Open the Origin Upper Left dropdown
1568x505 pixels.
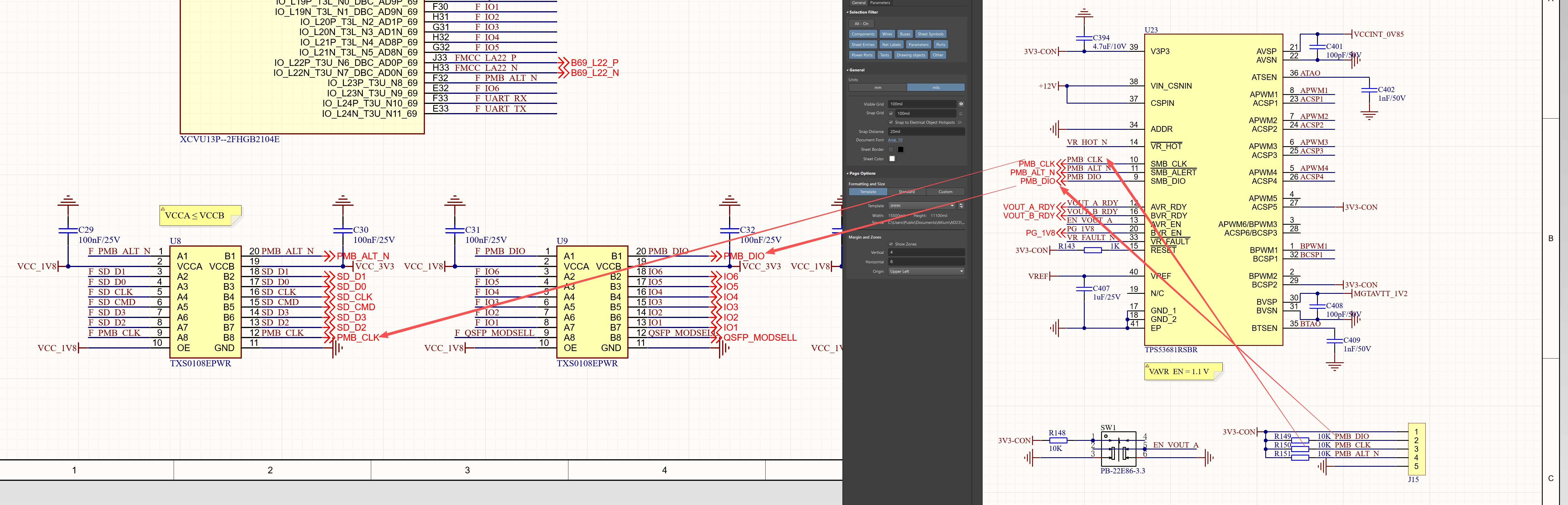[926, 272]
